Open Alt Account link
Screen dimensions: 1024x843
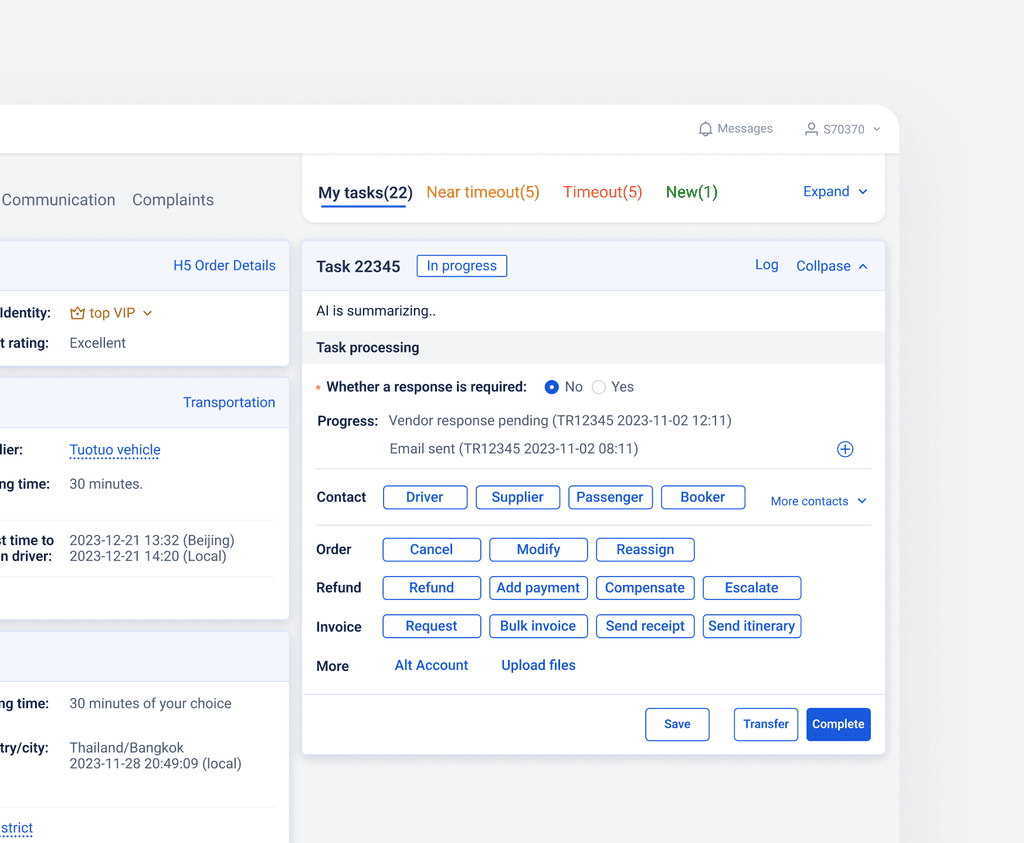click(431, 666)
